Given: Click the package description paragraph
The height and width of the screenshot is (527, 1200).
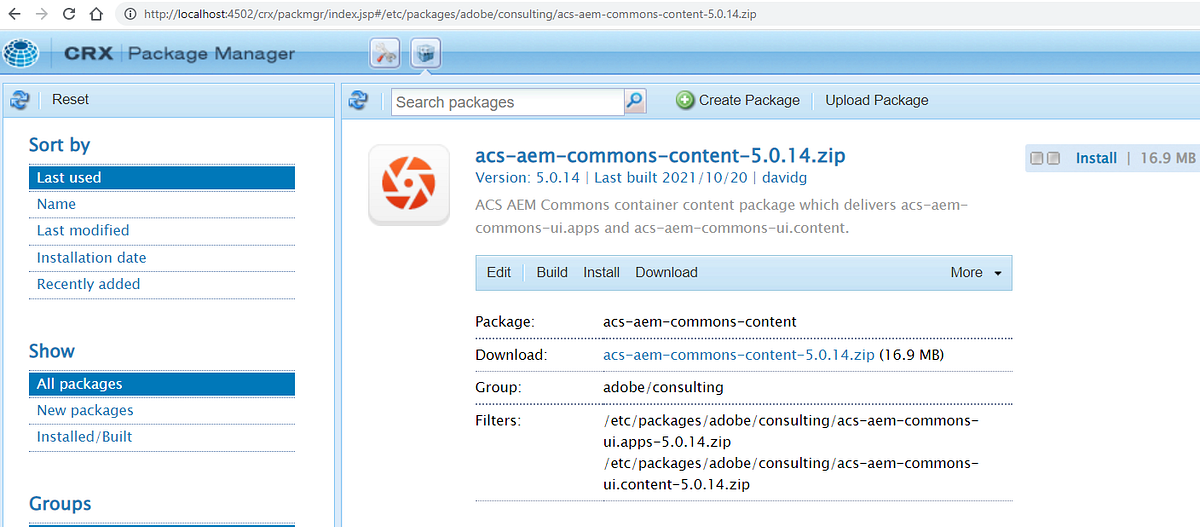Looking at the screenshot, I should pyautogui.click(x=722, y=217).
